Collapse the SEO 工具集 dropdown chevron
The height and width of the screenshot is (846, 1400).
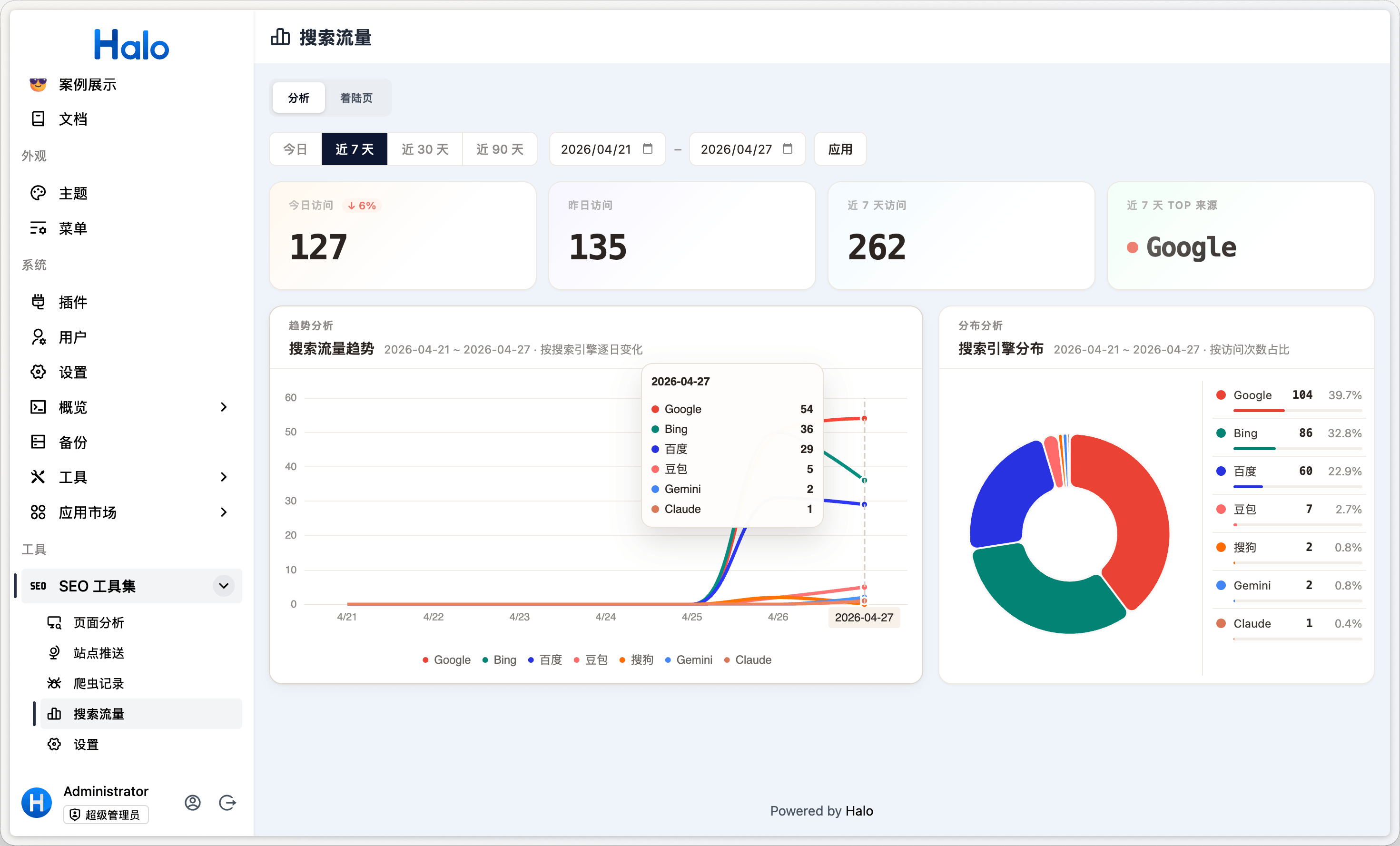(x=224, y=586)
